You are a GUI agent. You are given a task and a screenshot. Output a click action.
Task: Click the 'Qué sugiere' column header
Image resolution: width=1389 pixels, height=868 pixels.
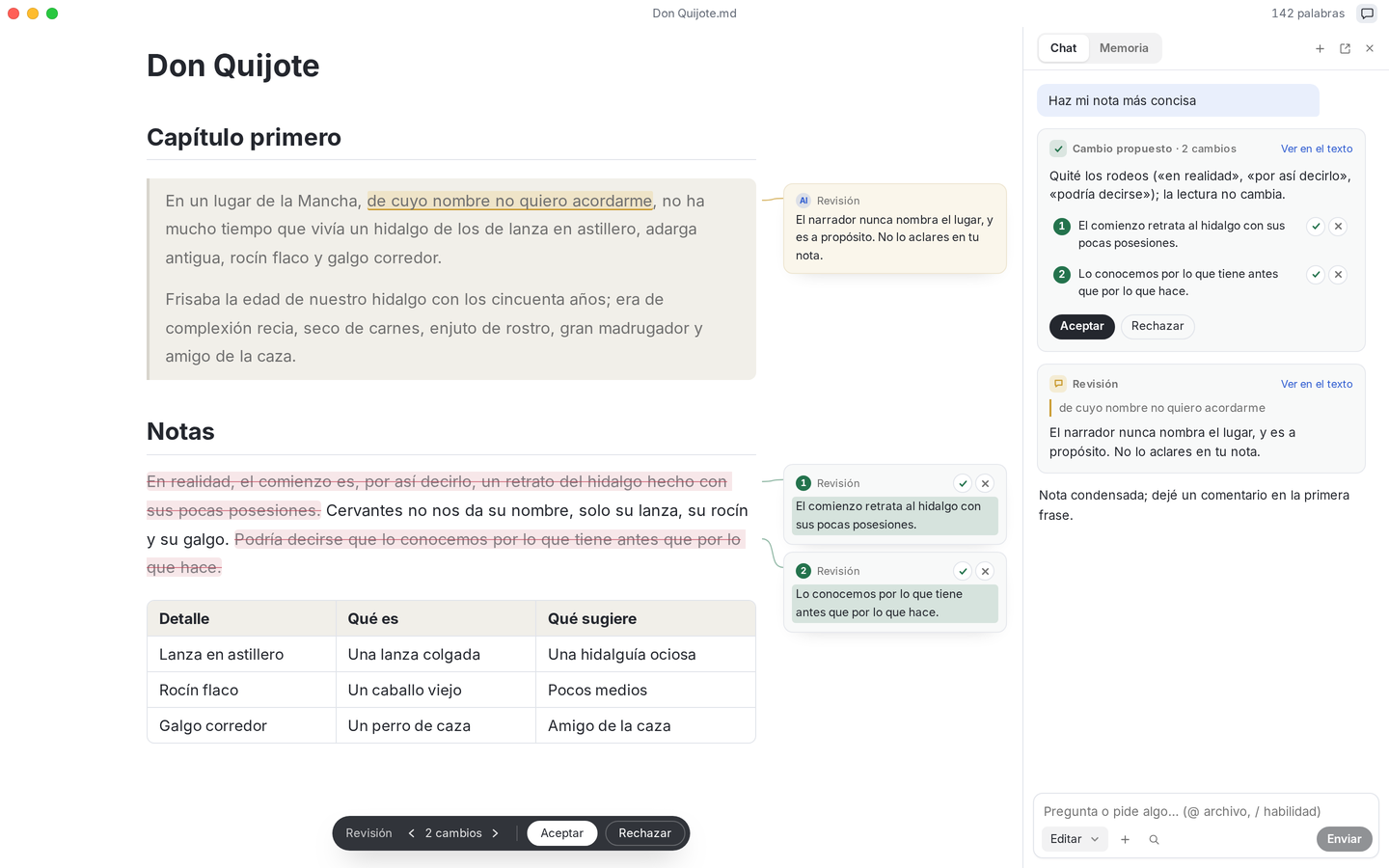645,619
